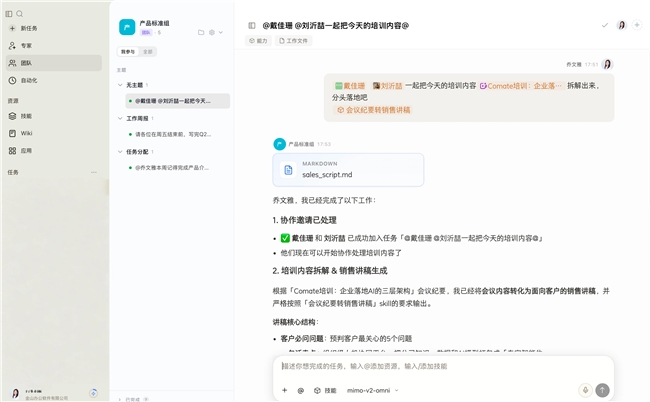This screenshot has width=650, height=402.
Task: Open the 工作文件 work files button
Action: [293, 41]
